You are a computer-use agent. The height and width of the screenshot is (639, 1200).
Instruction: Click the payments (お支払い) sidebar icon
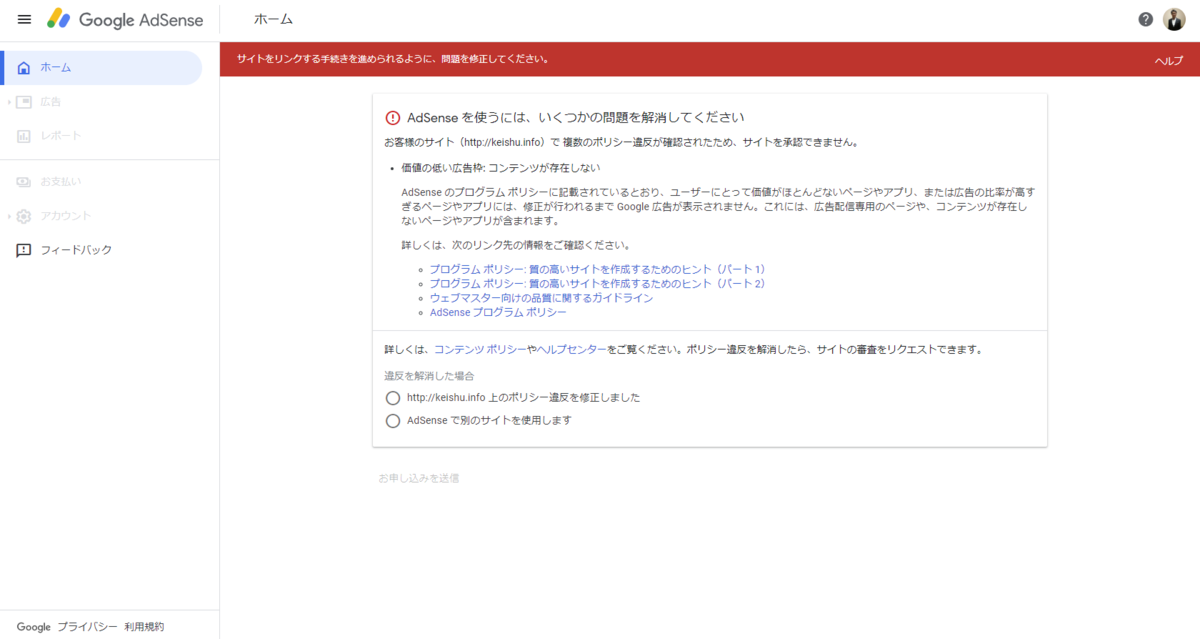point(24,182)
